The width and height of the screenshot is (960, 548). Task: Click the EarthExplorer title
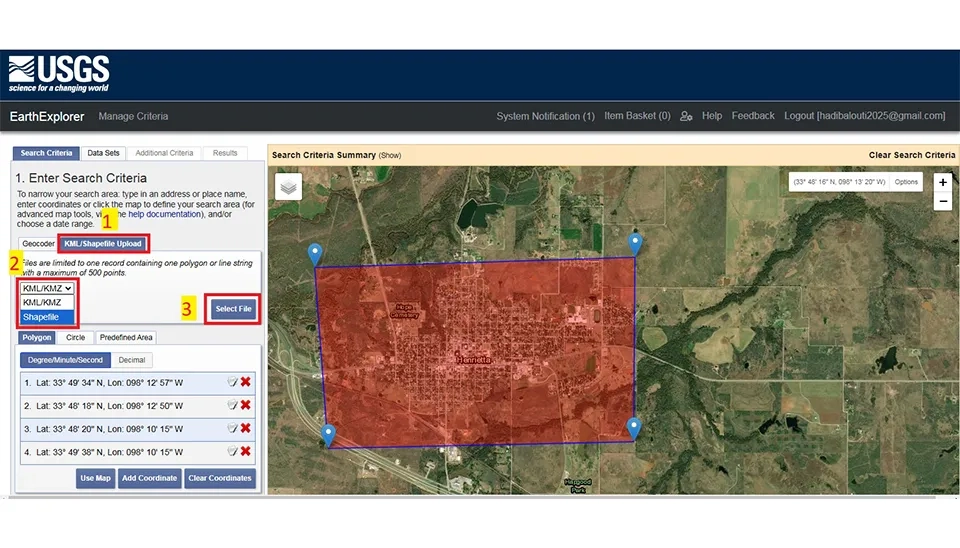[x=47, y=116]
